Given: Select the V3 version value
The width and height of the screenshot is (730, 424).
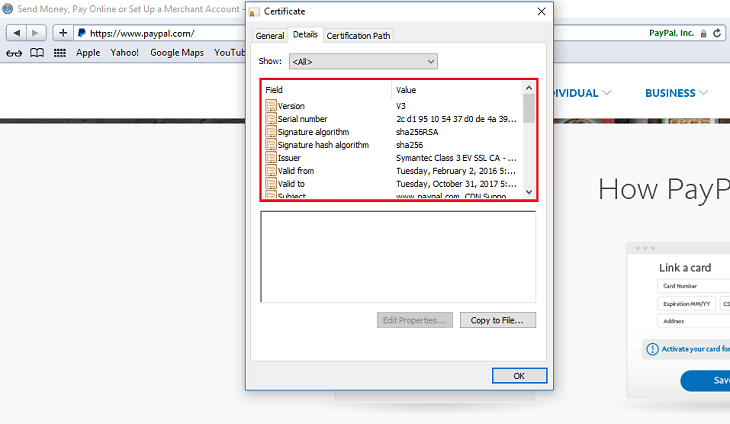Looking at the screenshot, I should pyautogui.click(x=401, y=106).
